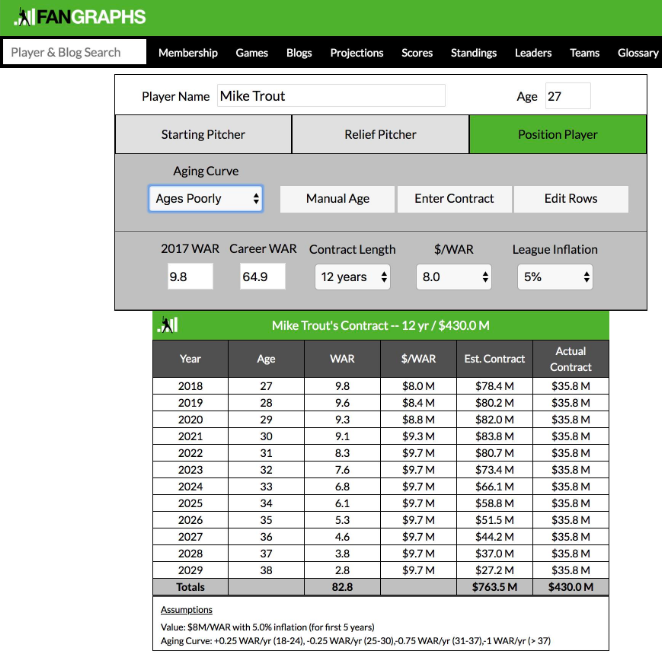Click the $8.4 M $/WAR cell

tap(418, 403)
